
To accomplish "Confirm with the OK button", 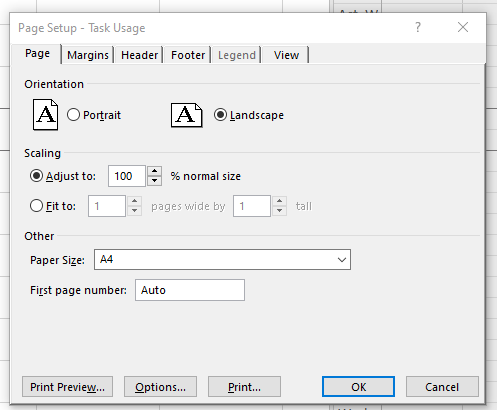I will 358,387.
